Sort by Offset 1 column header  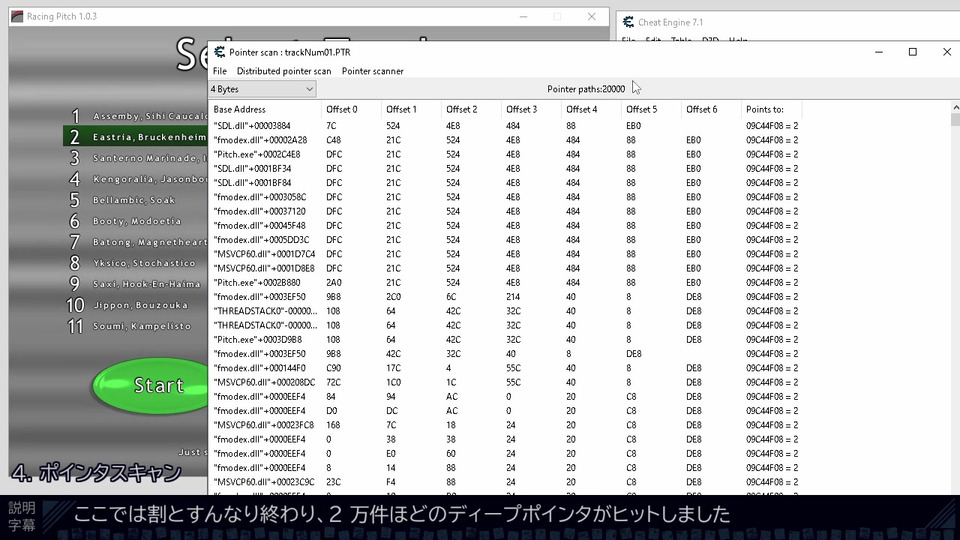coord(411,110)
